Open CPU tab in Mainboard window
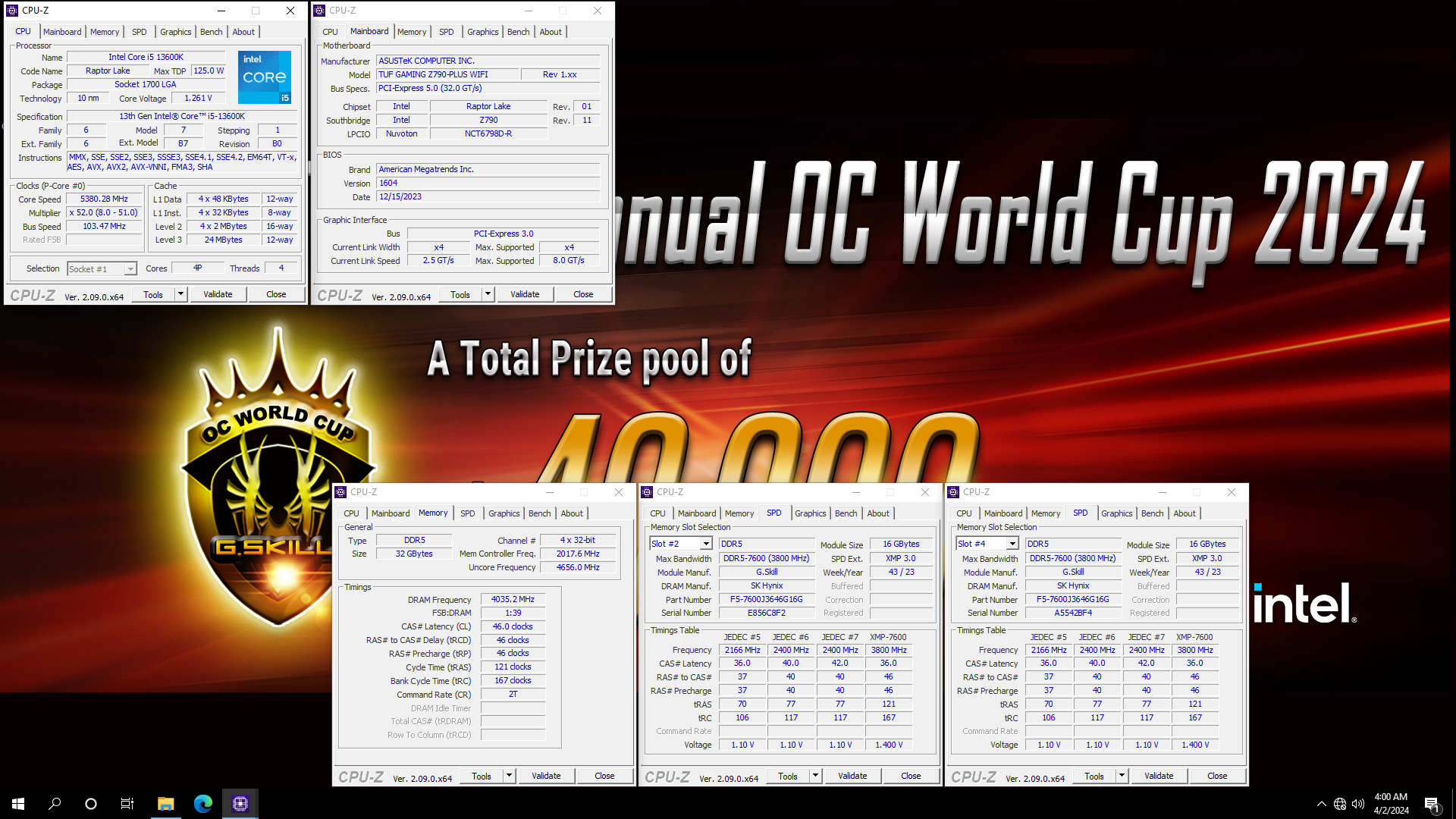This screenshot has height=819, width=1456. (x=330, y=32)
